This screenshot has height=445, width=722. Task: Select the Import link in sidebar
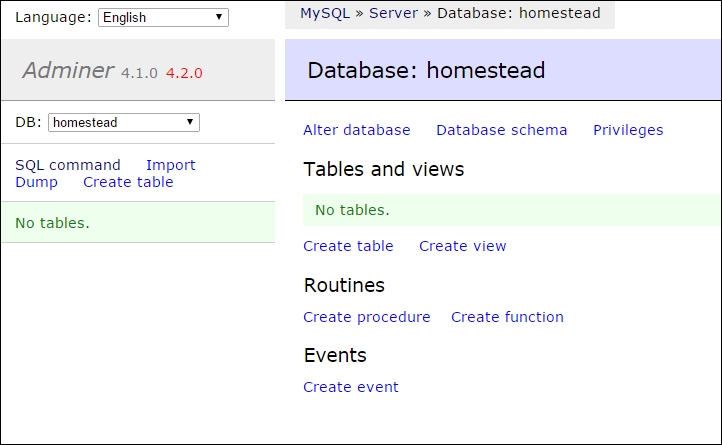tap(170, 165)
